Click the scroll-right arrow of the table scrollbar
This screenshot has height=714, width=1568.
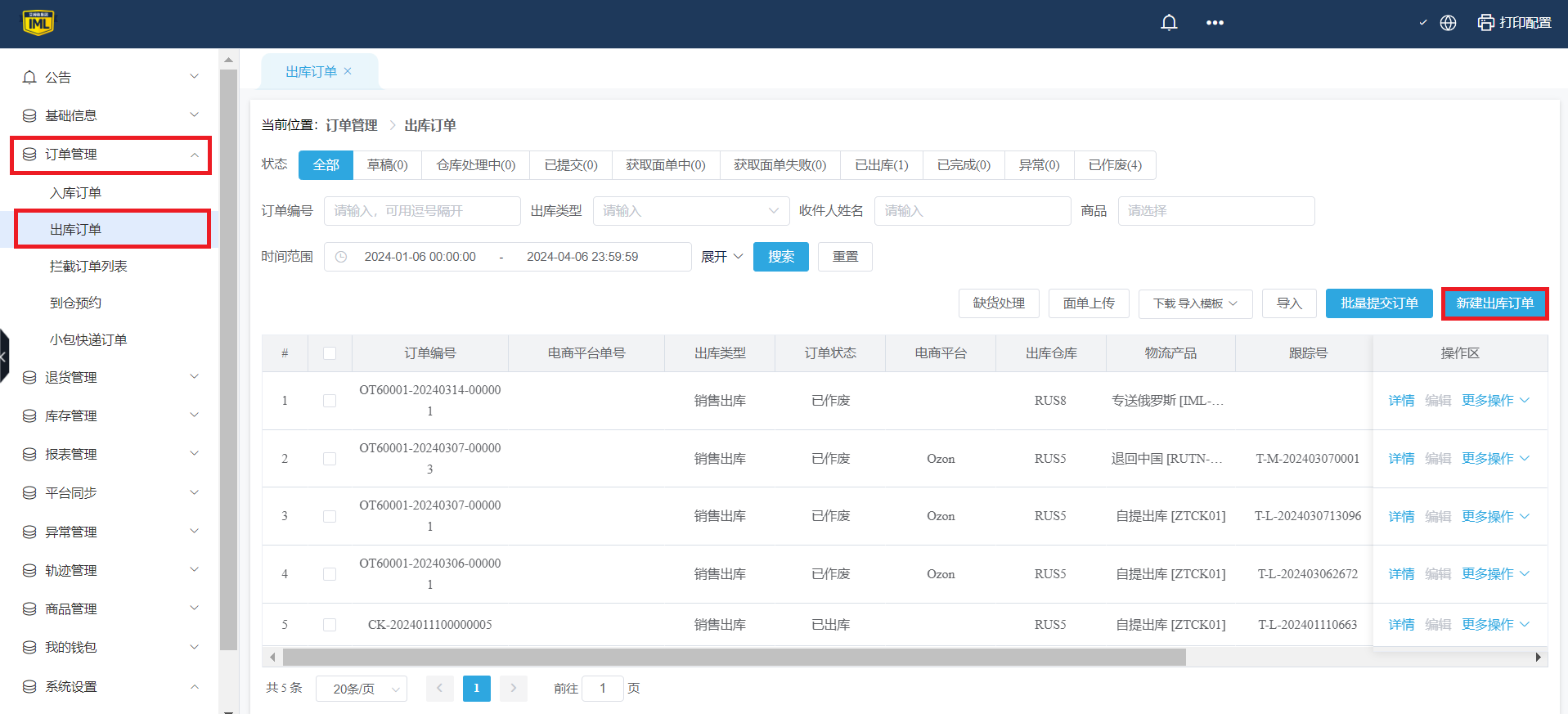coord(1538,657)
